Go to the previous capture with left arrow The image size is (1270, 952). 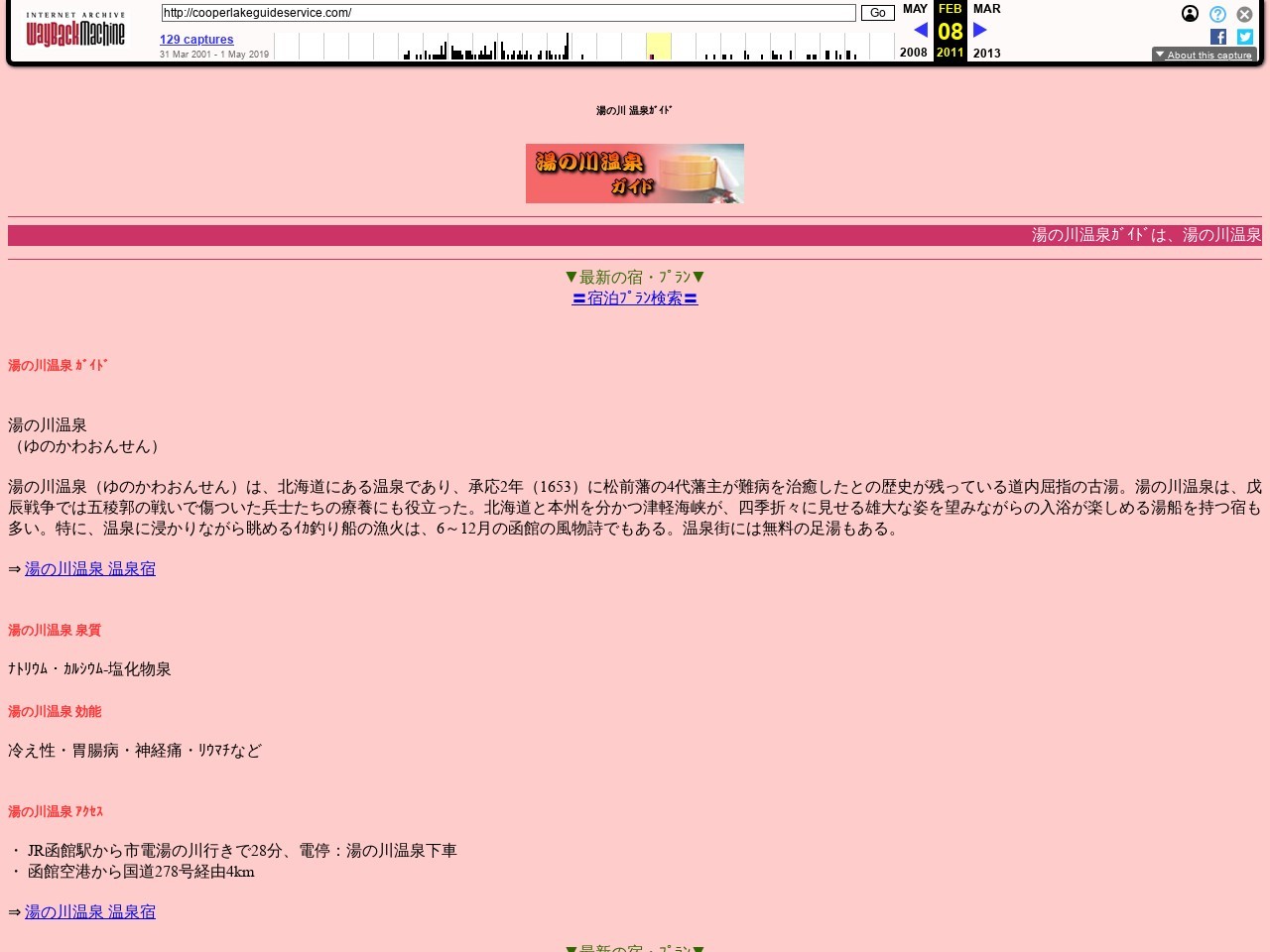pyautogui.click(x=921, y=30)
